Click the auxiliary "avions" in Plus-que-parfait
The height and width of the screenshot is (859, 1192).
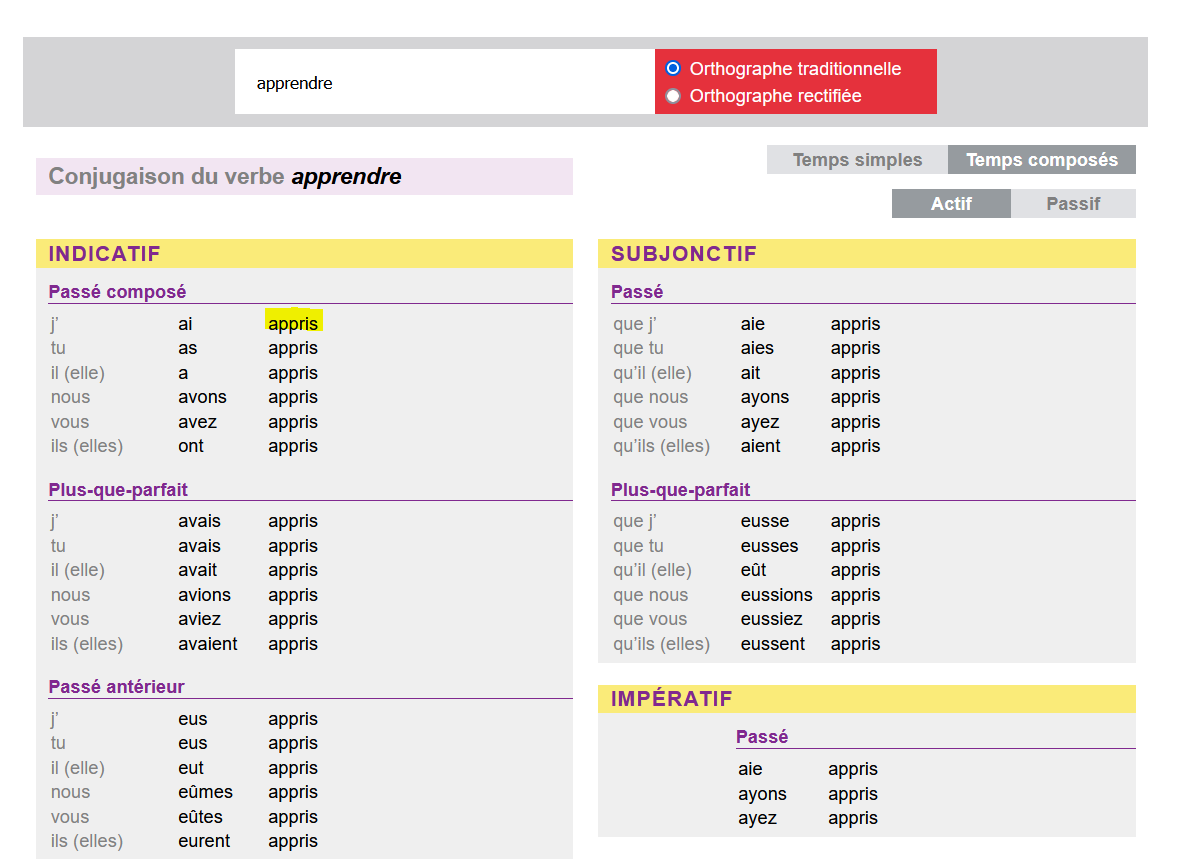[204, 595]
